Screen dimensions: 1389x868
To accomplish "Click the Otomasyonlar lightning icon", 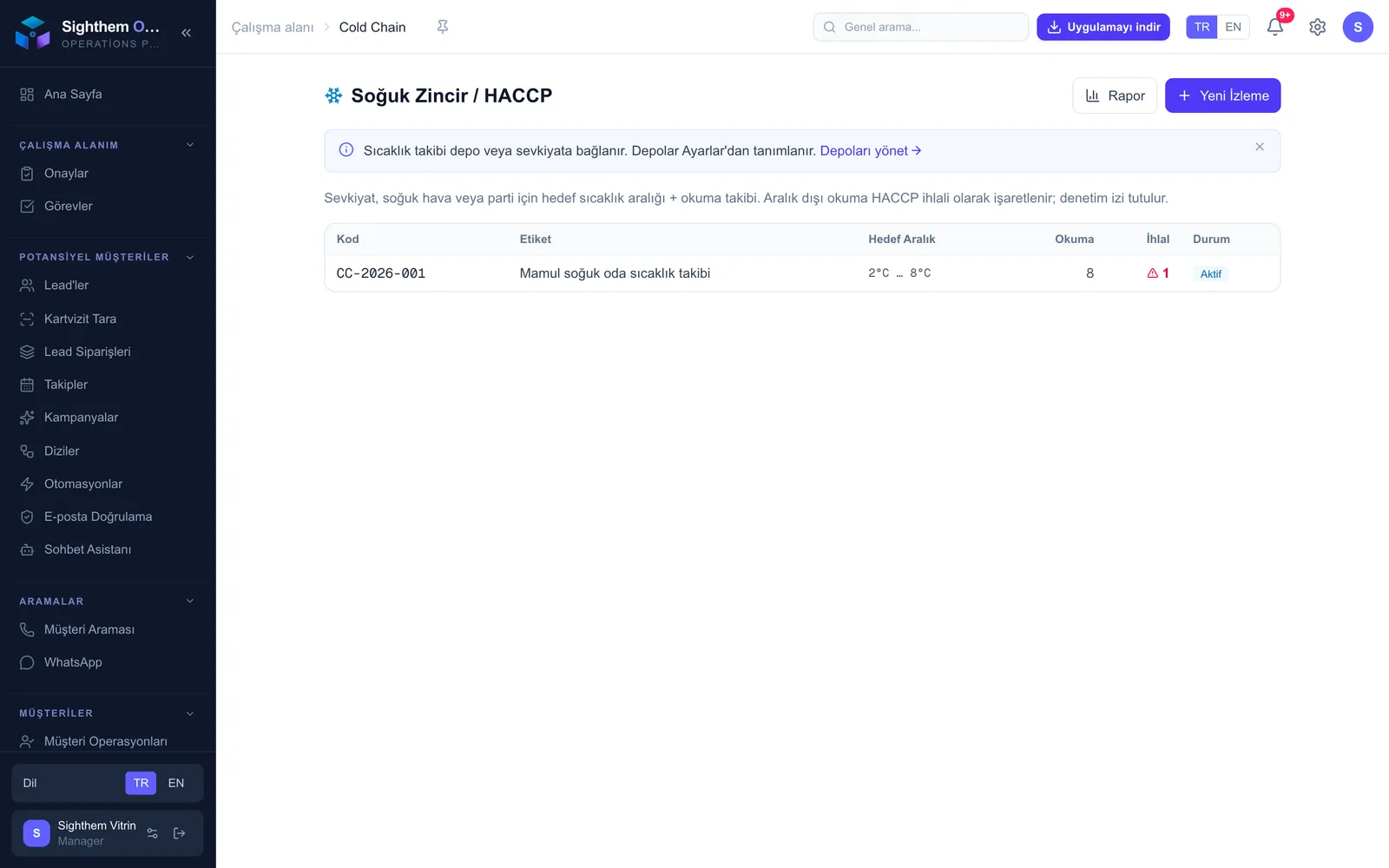I will (x=27, y=484).
